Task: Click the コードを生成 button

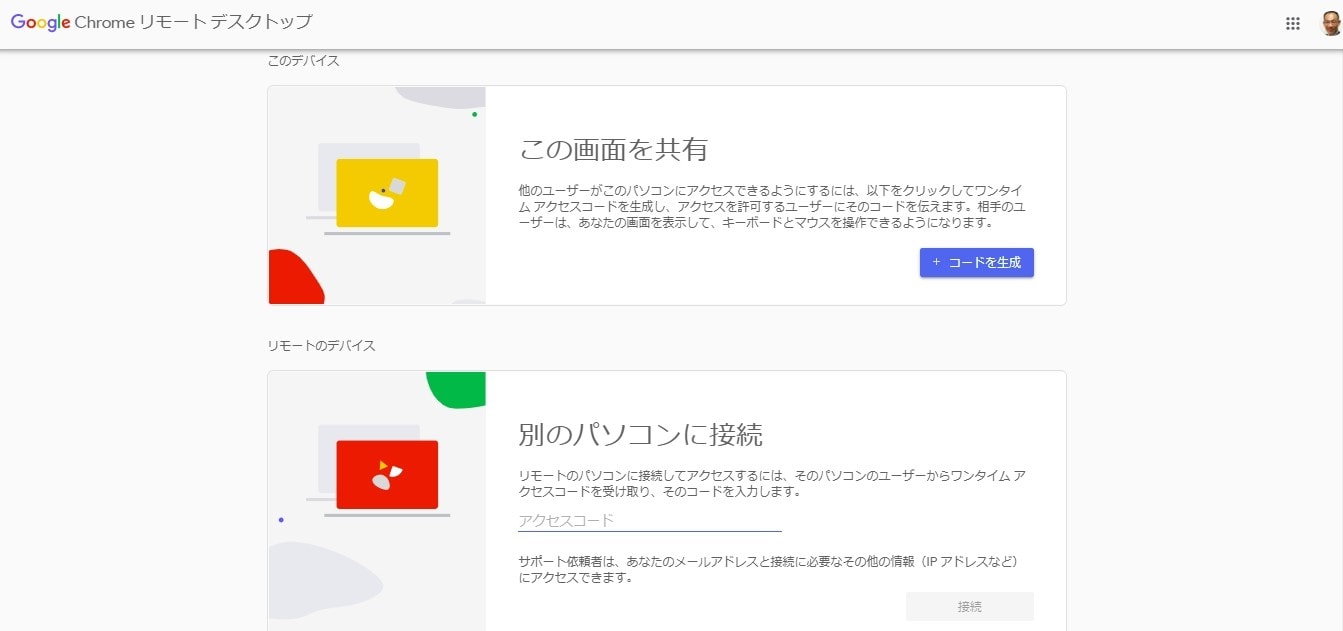Action: [977, 262]
